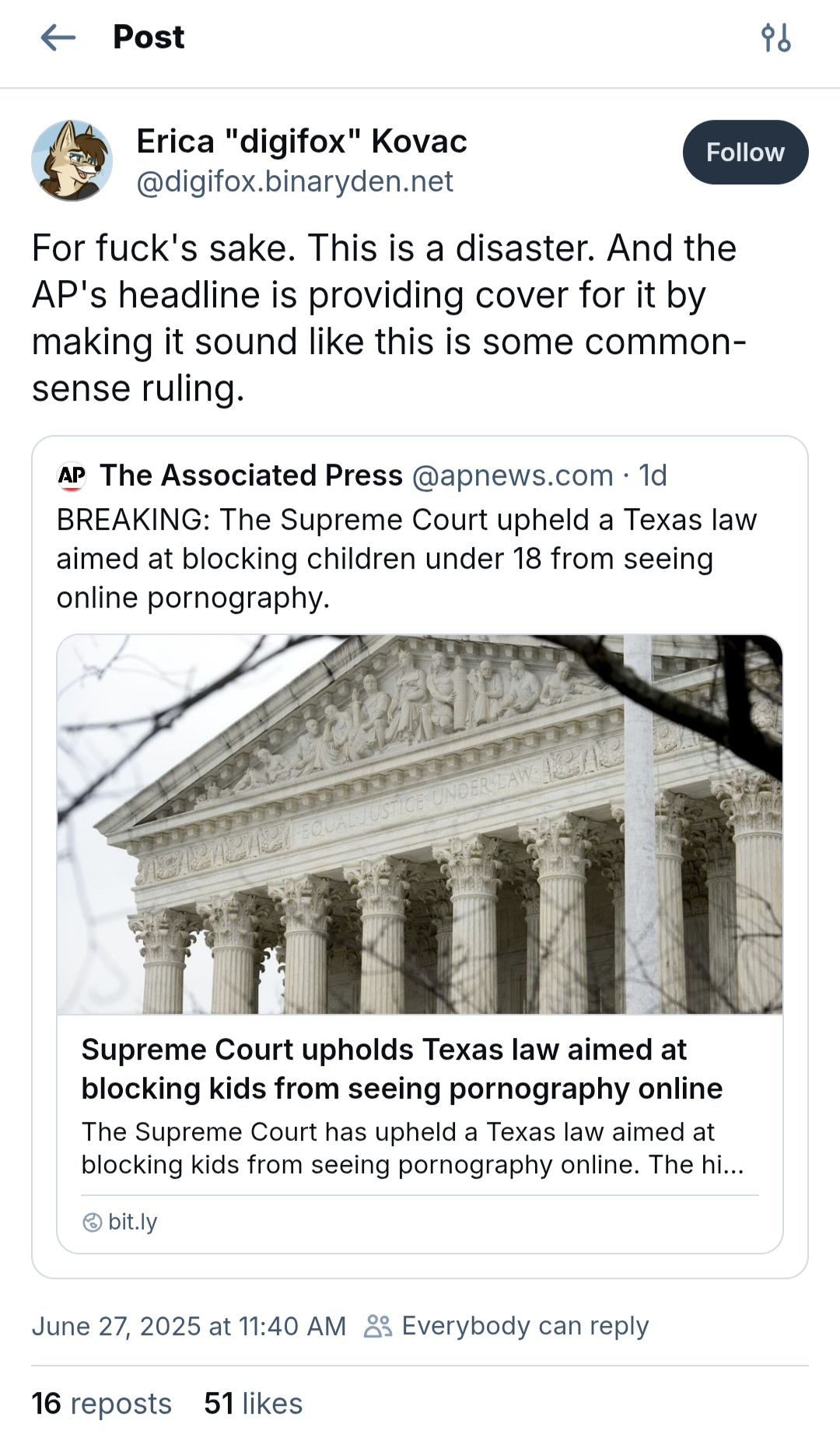This screenshot has width=840, height=1441.
Task: Open The Associated Press profile name
Action: (251, 475)
